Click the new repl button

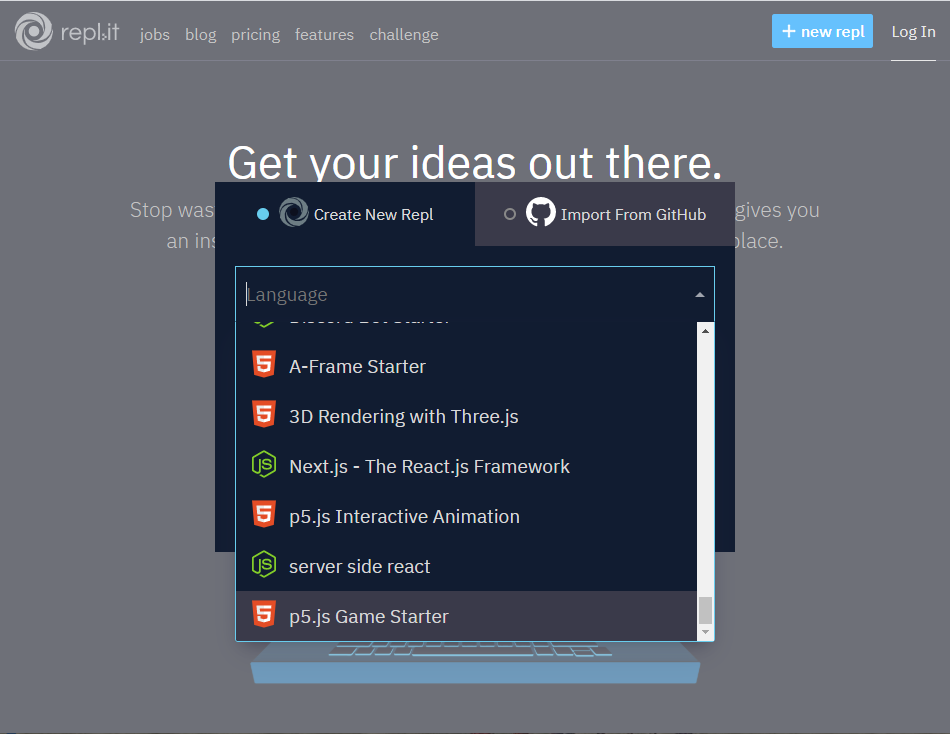[x=822, y=31]
